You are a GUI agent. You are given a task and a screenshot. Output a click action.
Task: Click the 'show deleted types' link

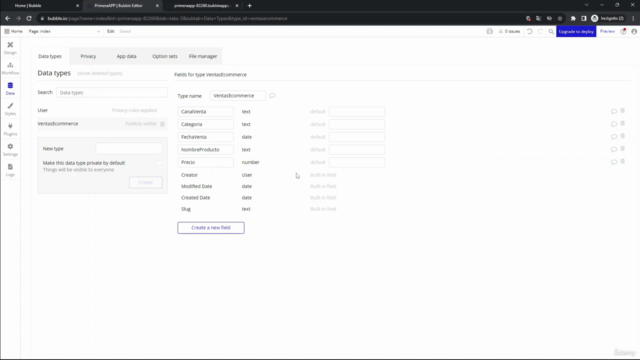click(x=100, y=73)
